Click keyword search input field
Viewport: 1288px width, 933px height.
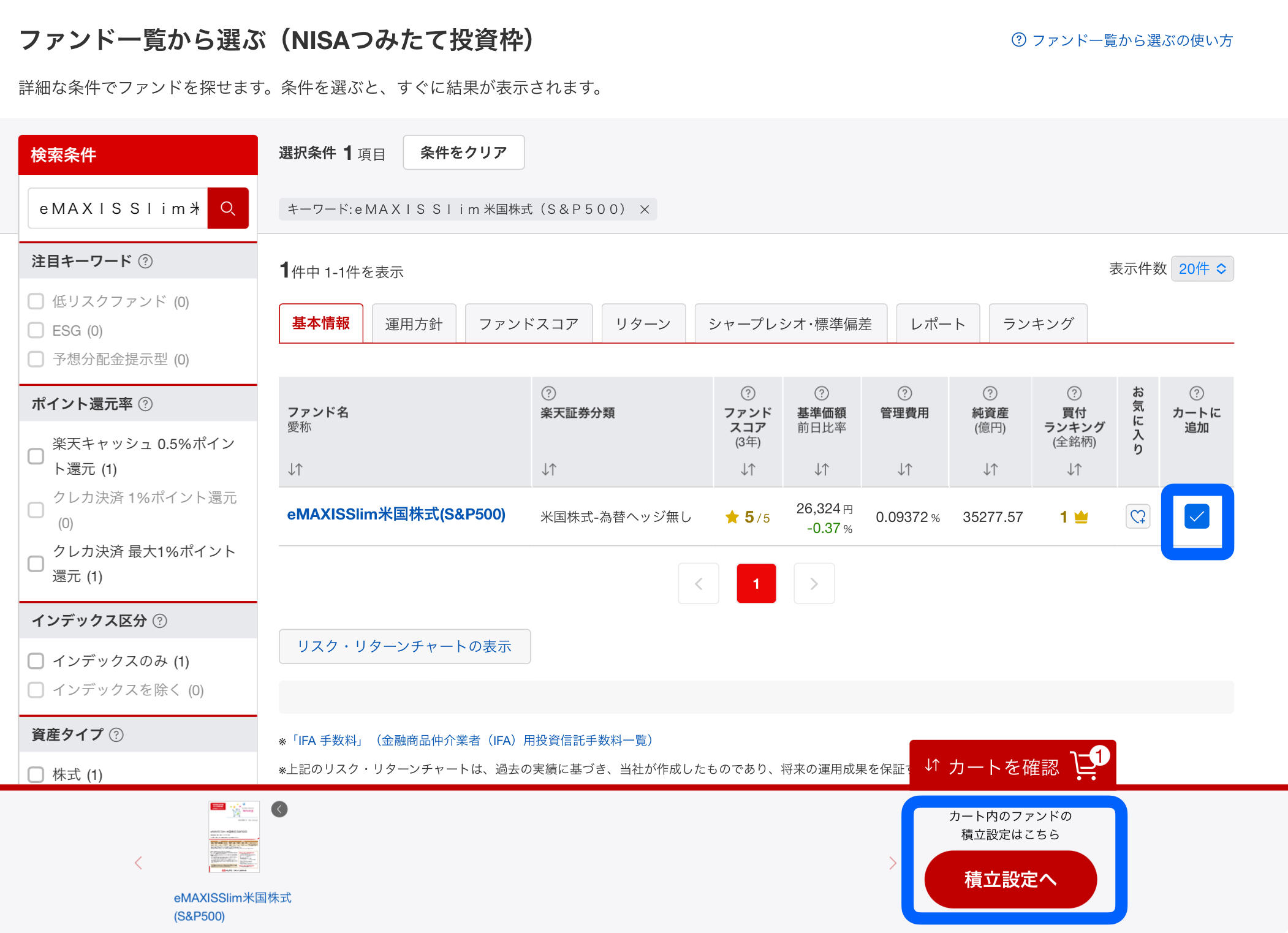(x=118, y=208)
